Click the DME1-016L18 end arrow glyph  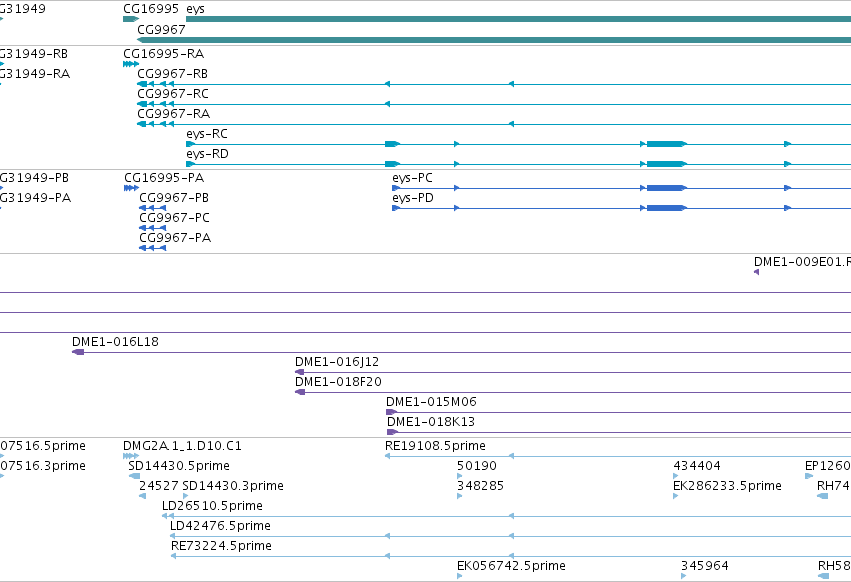pos(78,352)
